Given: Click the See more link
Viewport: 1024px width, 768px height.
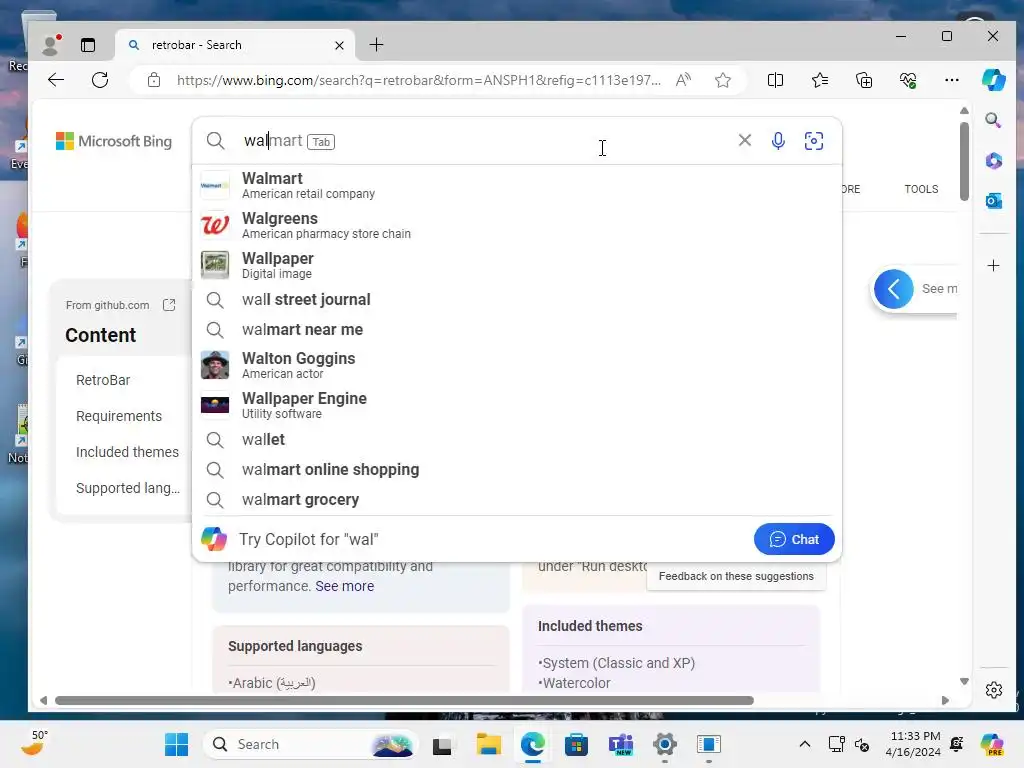Looking at the screenshot, I should point(345,586).
